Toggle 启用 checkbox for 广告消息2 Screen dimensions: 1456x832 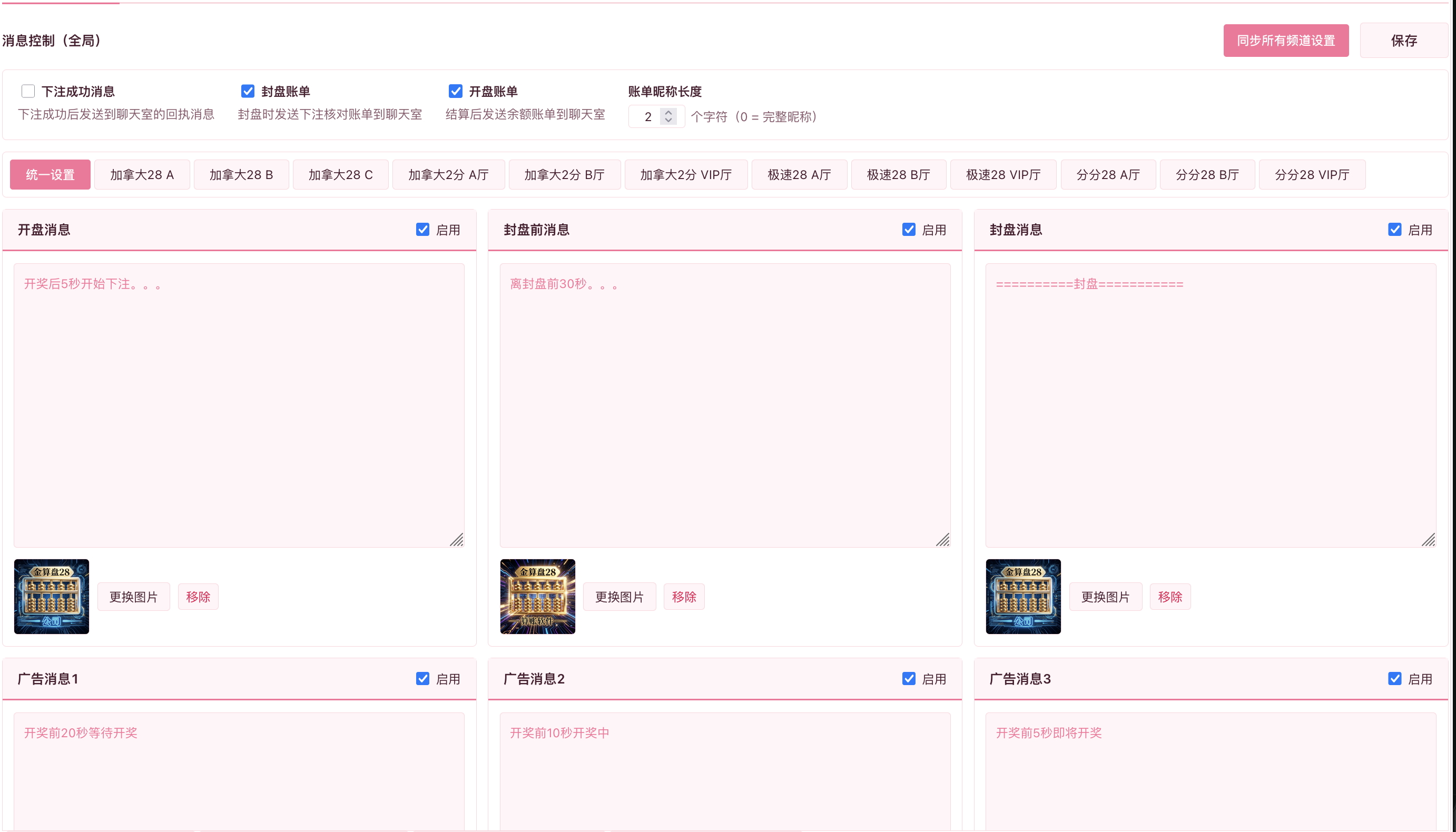909,679
